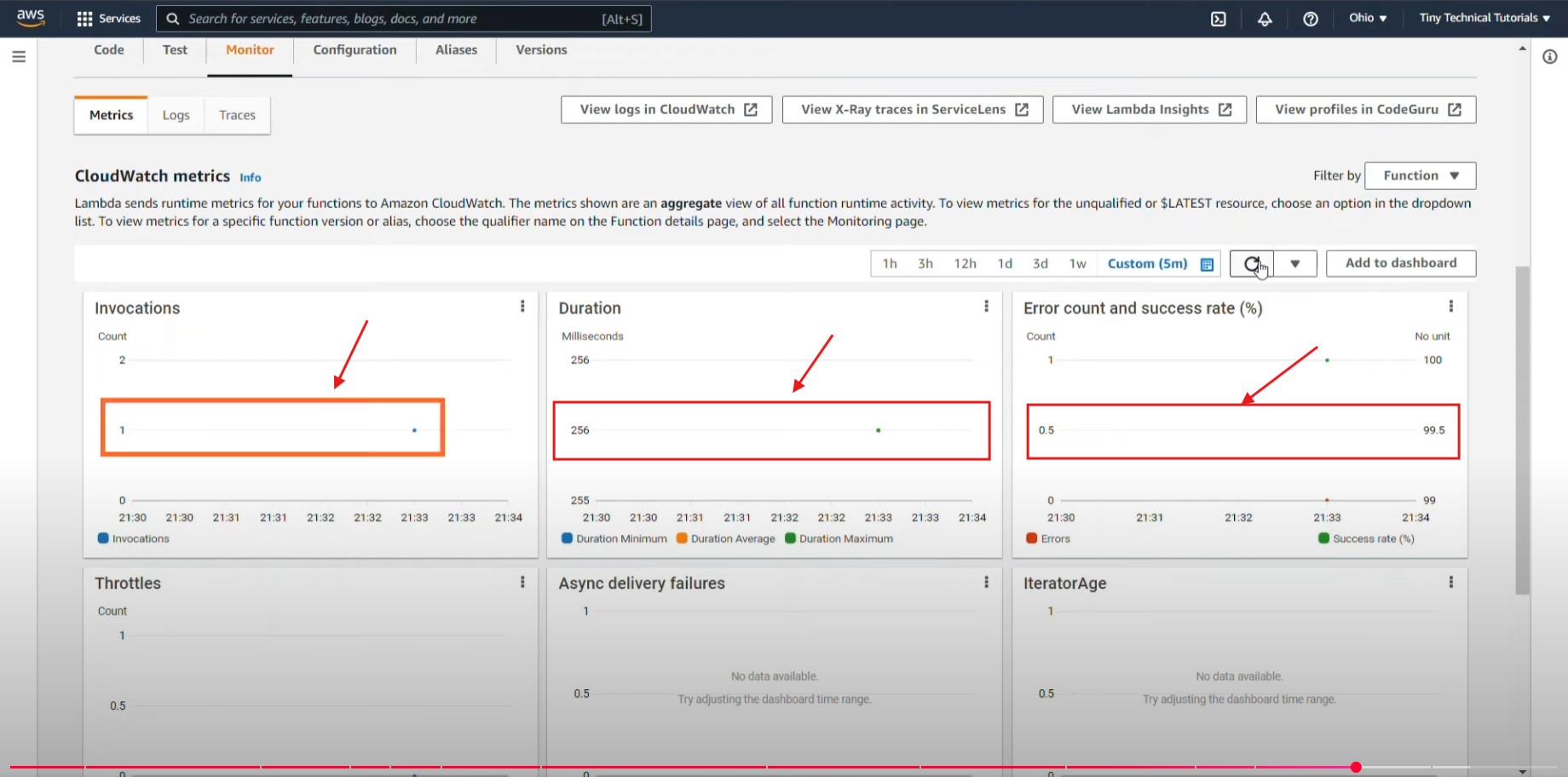The height and width of the screenshot is (777, 1568).
Task: Open the Duration widget three-dot menu
Action: tap(986, 307)
